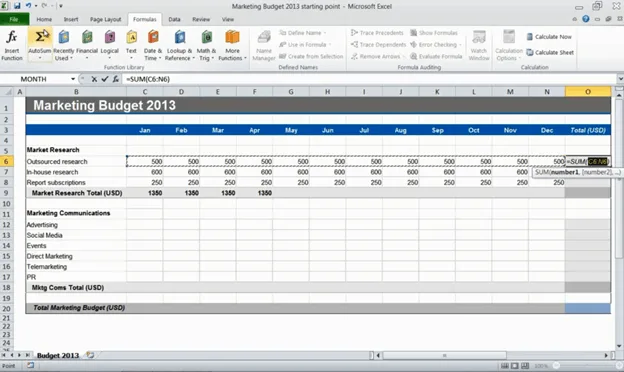Screen dimensions: 624x372
Task: Switch to the Home tab
Action: click(44, 19)
